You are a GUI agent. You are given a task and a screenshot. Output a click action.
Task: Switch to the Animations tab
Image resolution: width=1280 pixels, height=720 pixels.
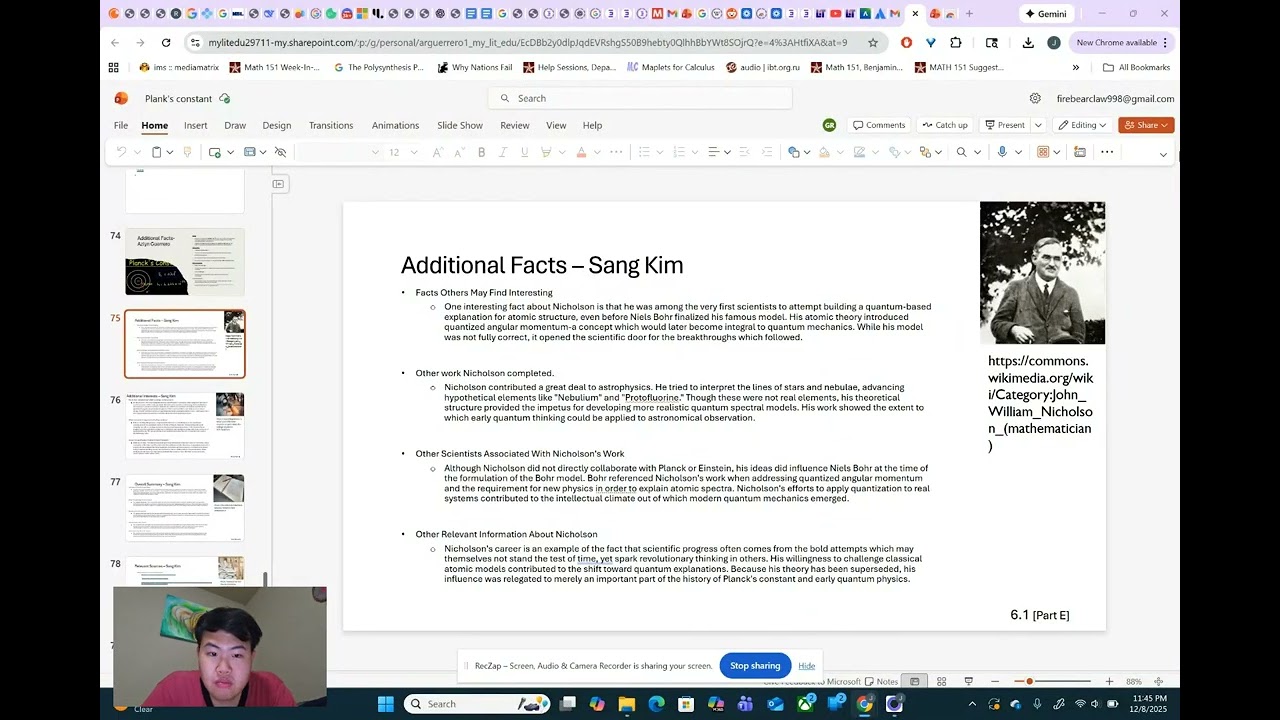[x=396, y=125]
